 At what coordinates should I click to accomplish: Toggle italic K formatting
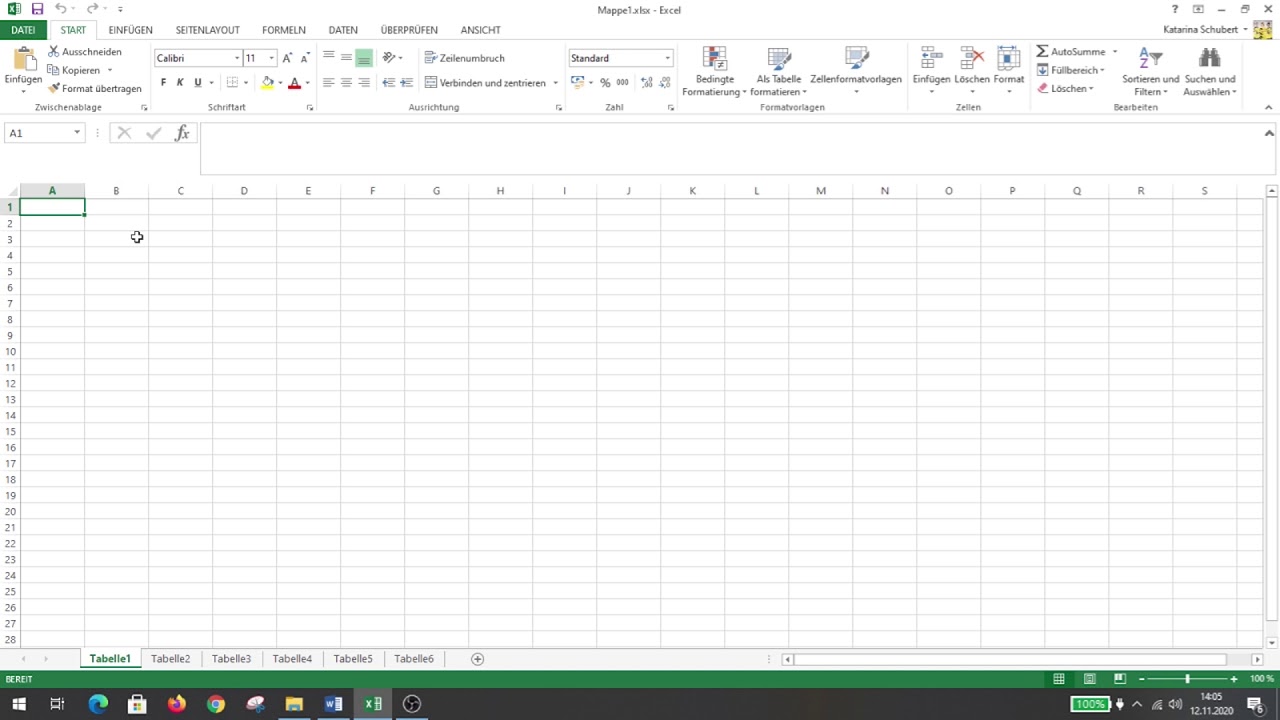(180, 83)
